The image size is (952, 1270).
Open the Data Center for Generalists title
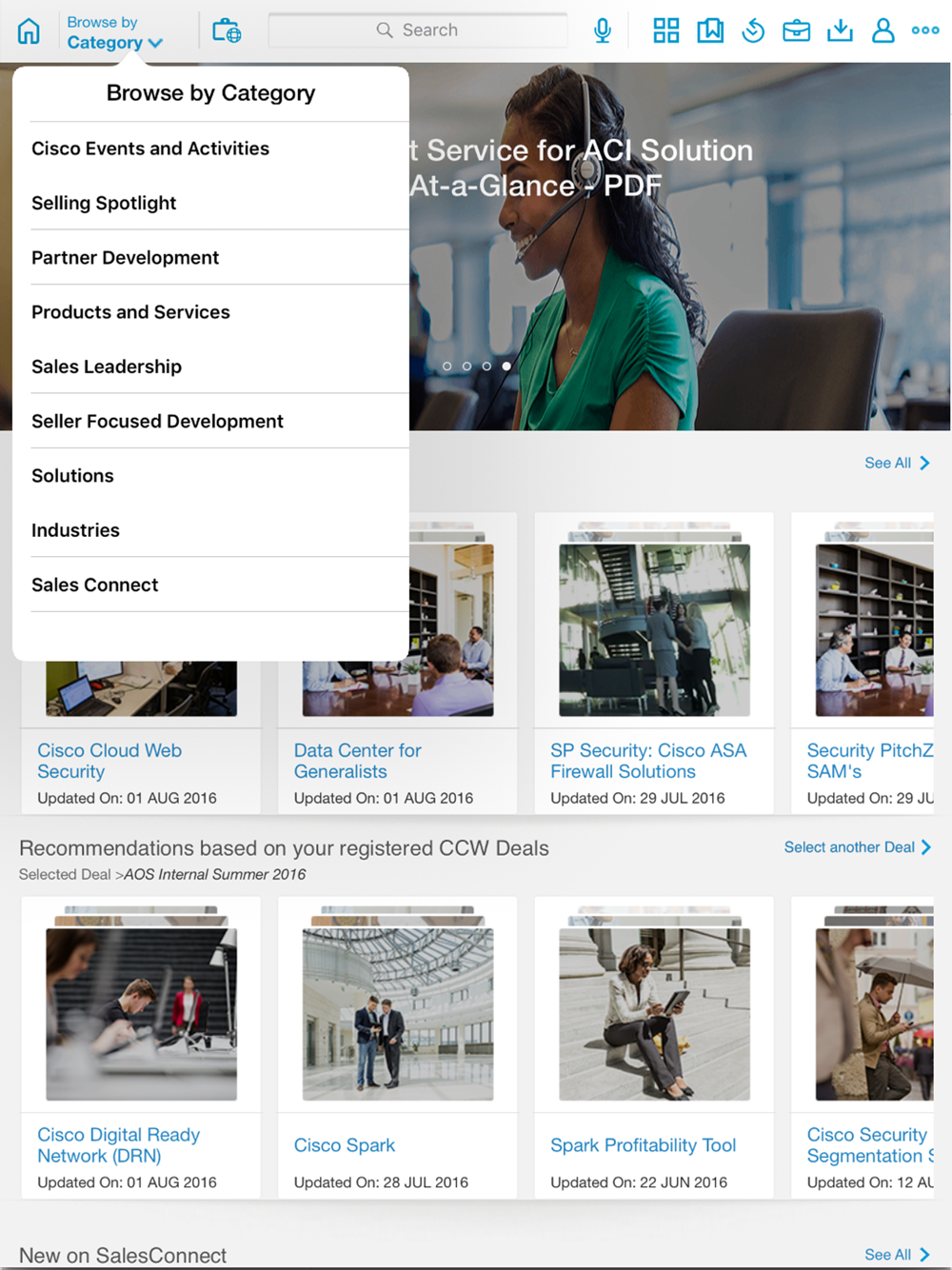(x=357, y=761)
